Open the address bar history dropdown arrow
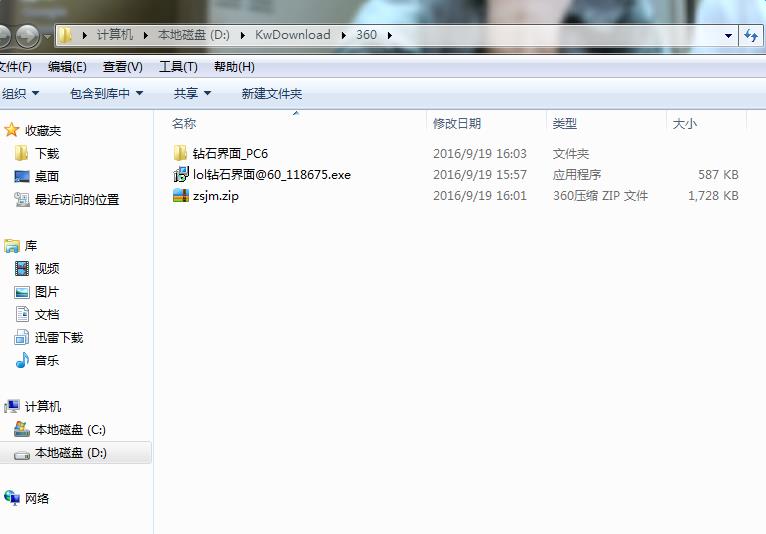 [x=728, y=35]
